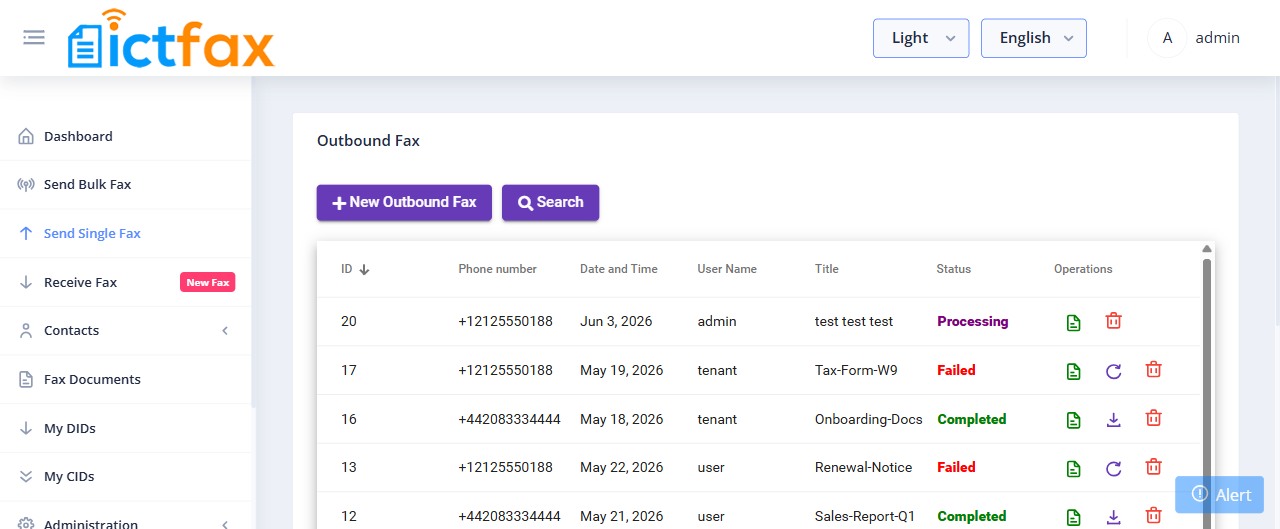Image resolution: width=1280 pixels, height=529 pixels.
Task: Click the Fax Documents file icon
Action: coord(26,380)
